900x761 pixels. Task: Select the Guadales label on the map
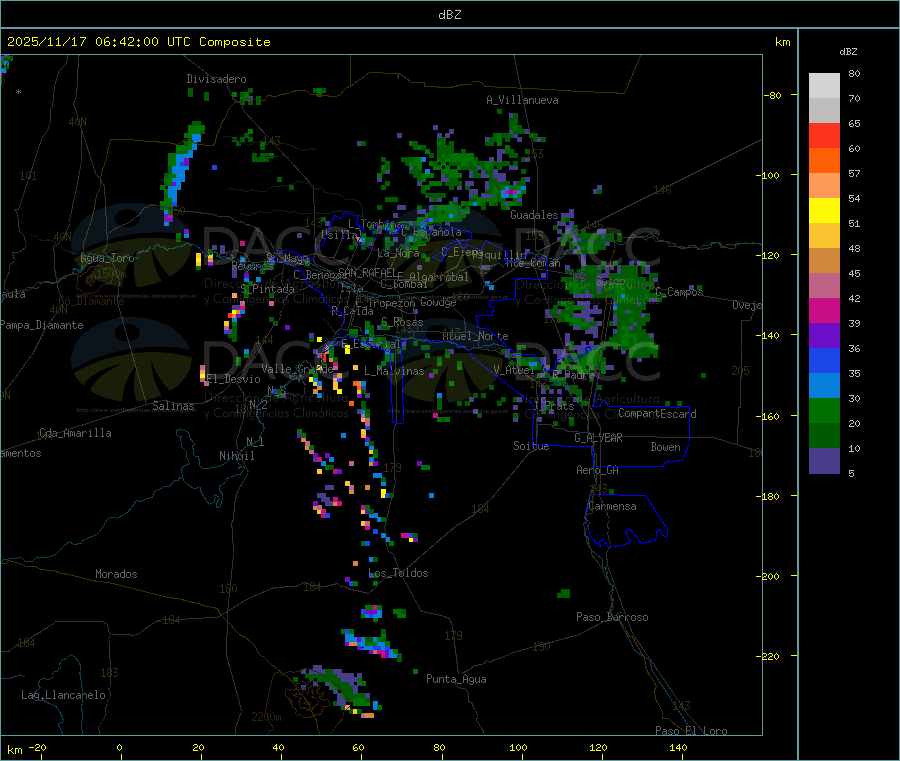(534, 215)
